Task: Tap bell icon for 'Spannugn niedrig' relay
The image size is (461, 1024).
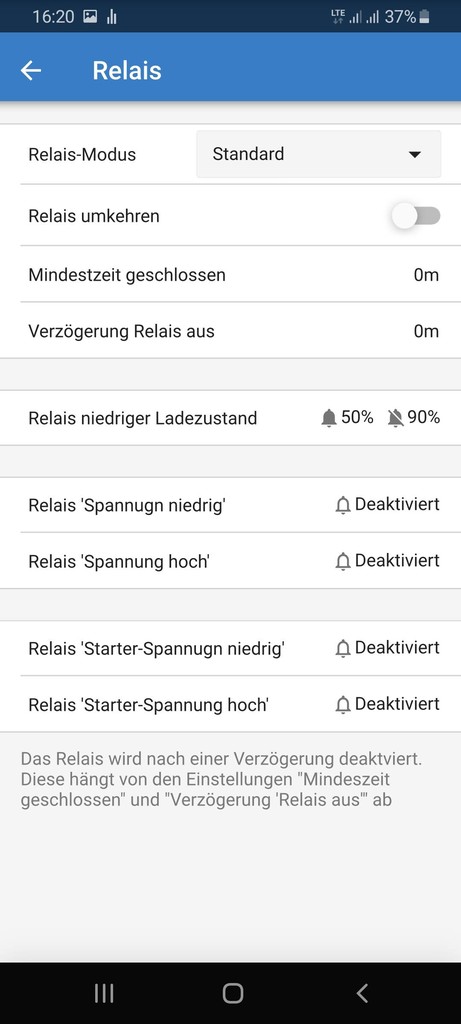Action: tap(343, 505)
